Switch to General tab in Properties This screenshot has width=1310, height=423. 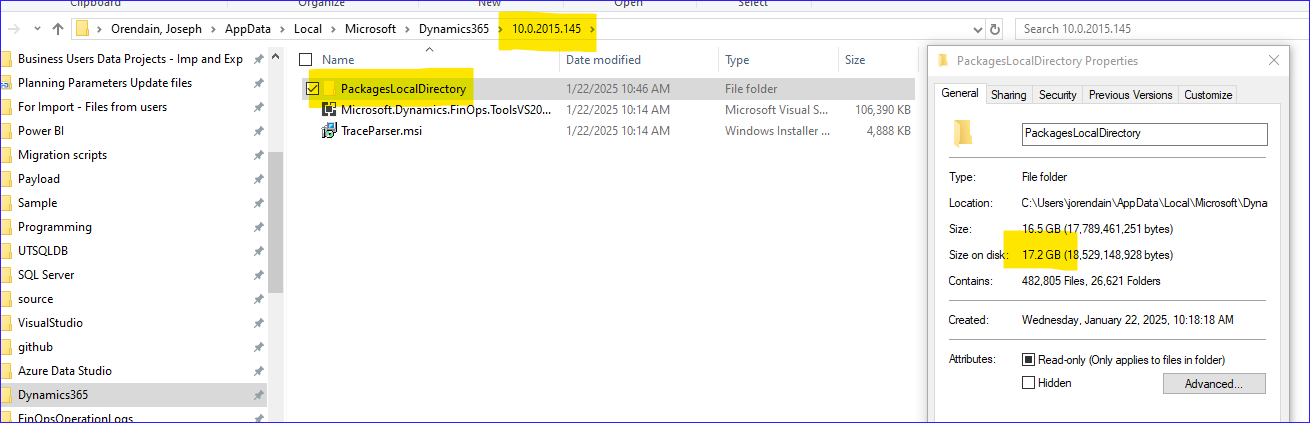960,94
